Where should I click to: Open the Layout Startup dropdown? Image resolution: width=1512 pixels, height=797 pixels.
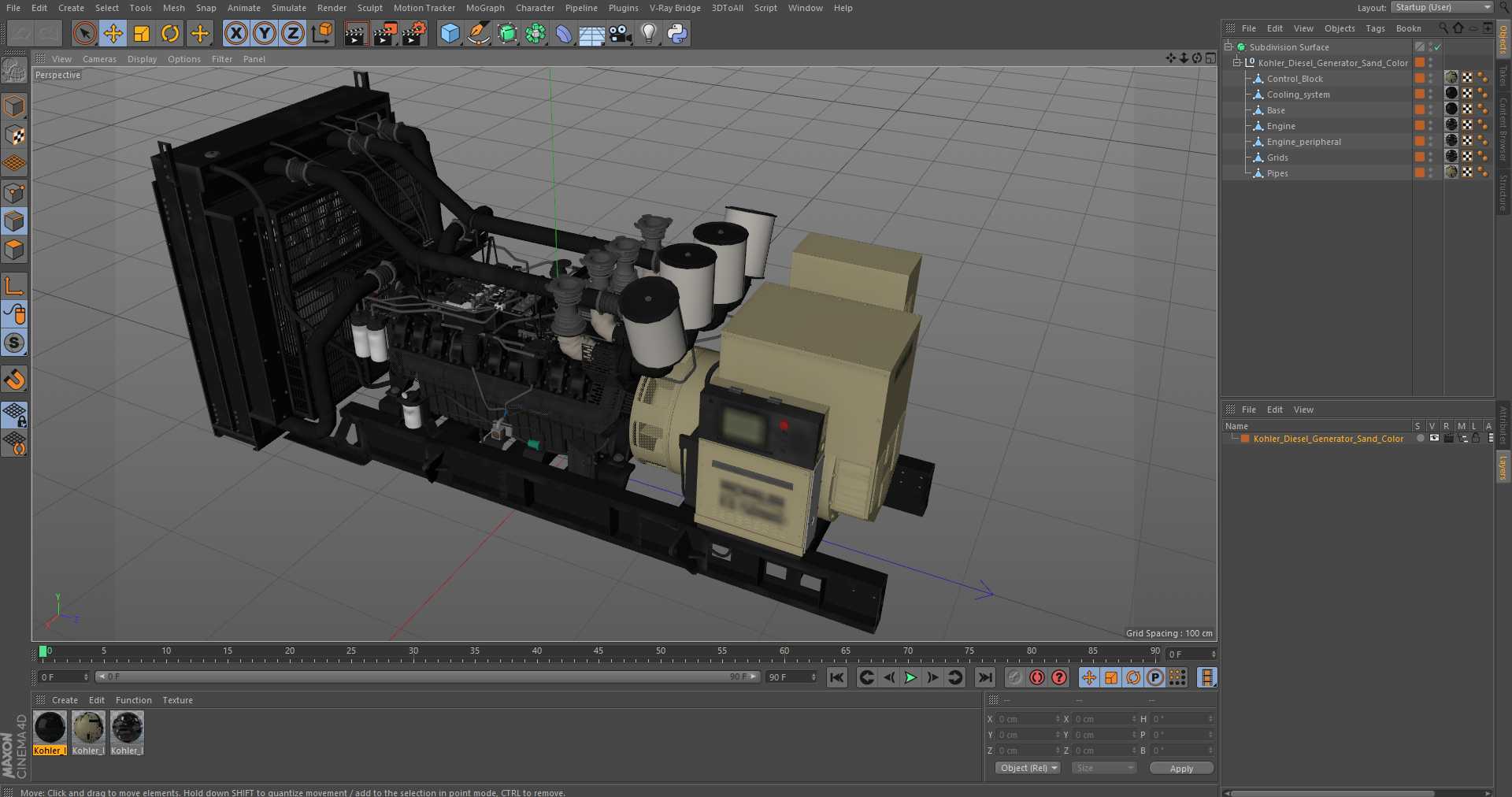click(x=1442, y=7)
